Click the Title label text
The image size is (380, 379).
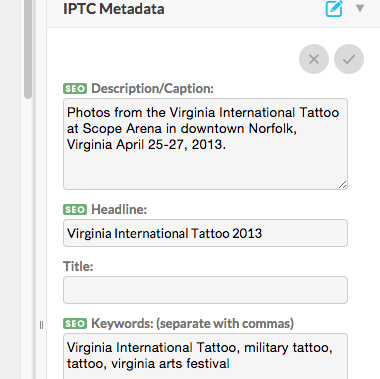tap(78, 266)
